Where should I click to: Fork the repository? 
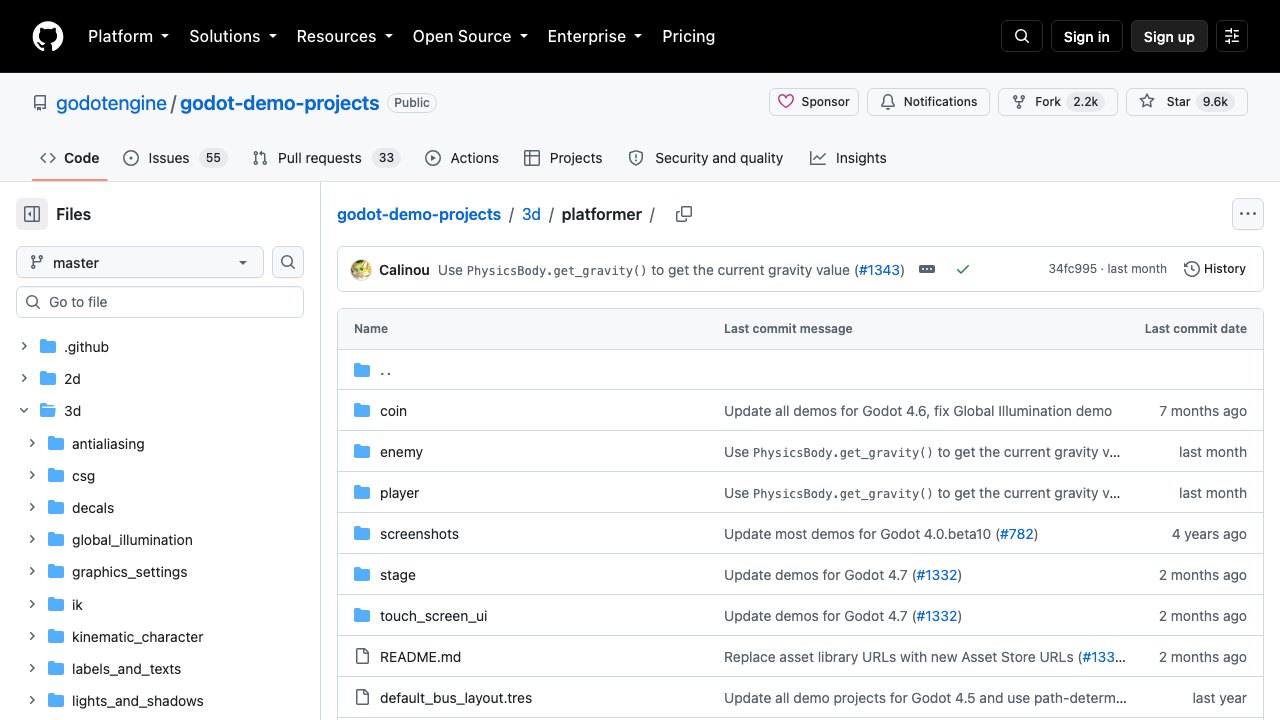click(1058, 102)
